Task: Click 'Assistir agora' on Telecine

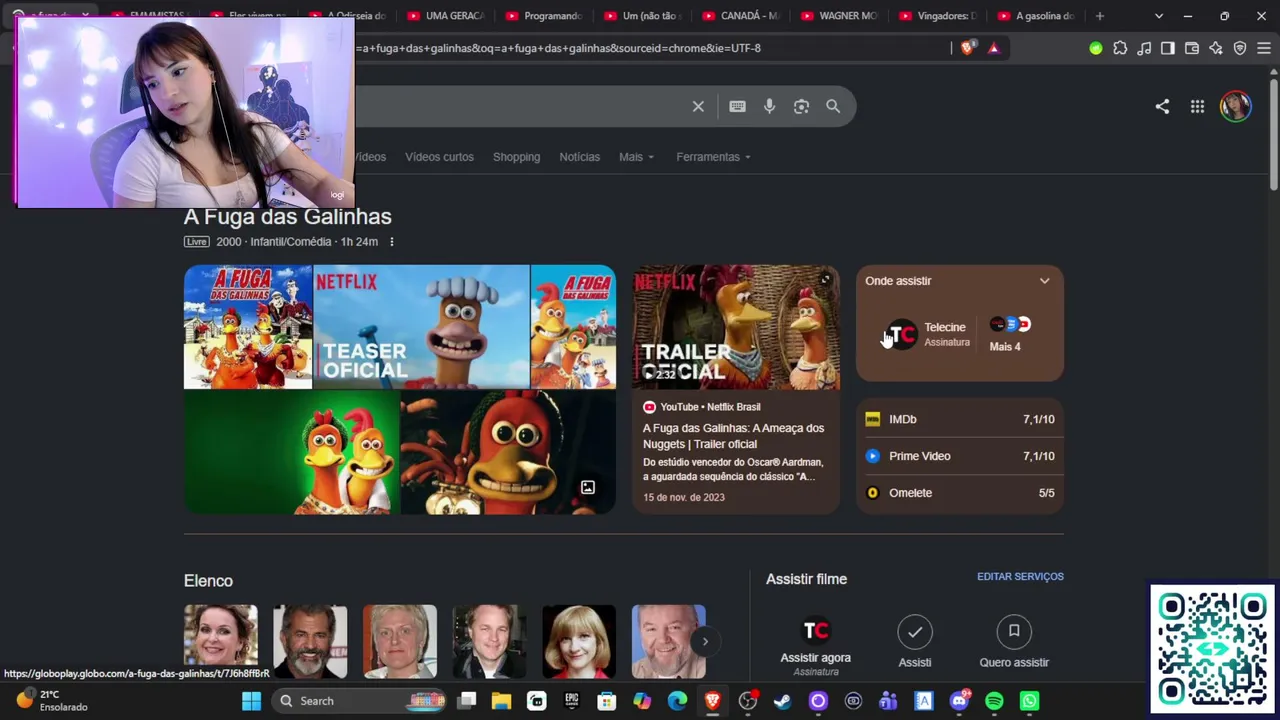Action: coord(816,644)
